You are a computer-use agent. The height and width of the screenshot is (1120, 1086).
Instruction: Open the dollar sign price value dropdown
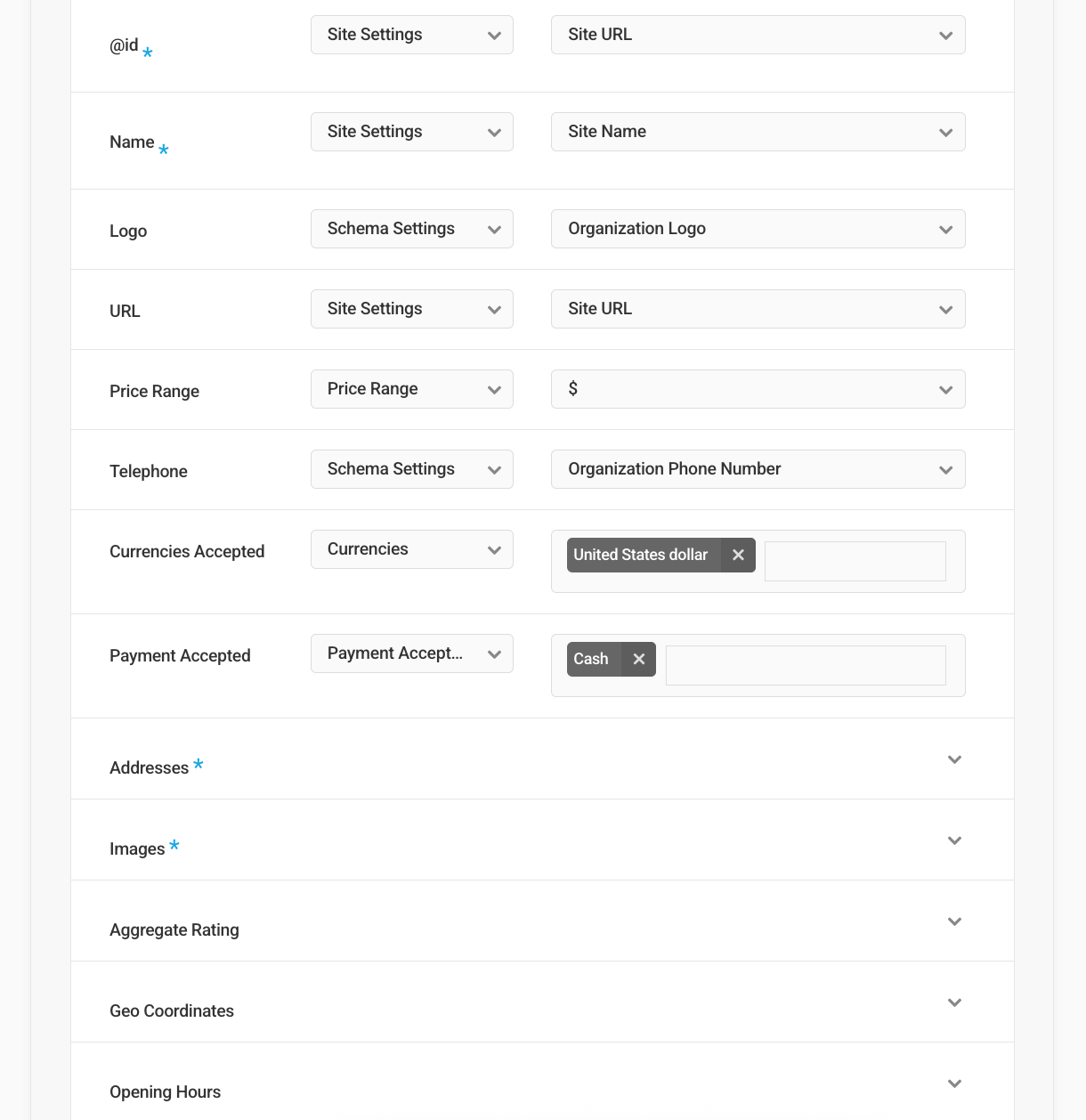(x=758, y=388)
